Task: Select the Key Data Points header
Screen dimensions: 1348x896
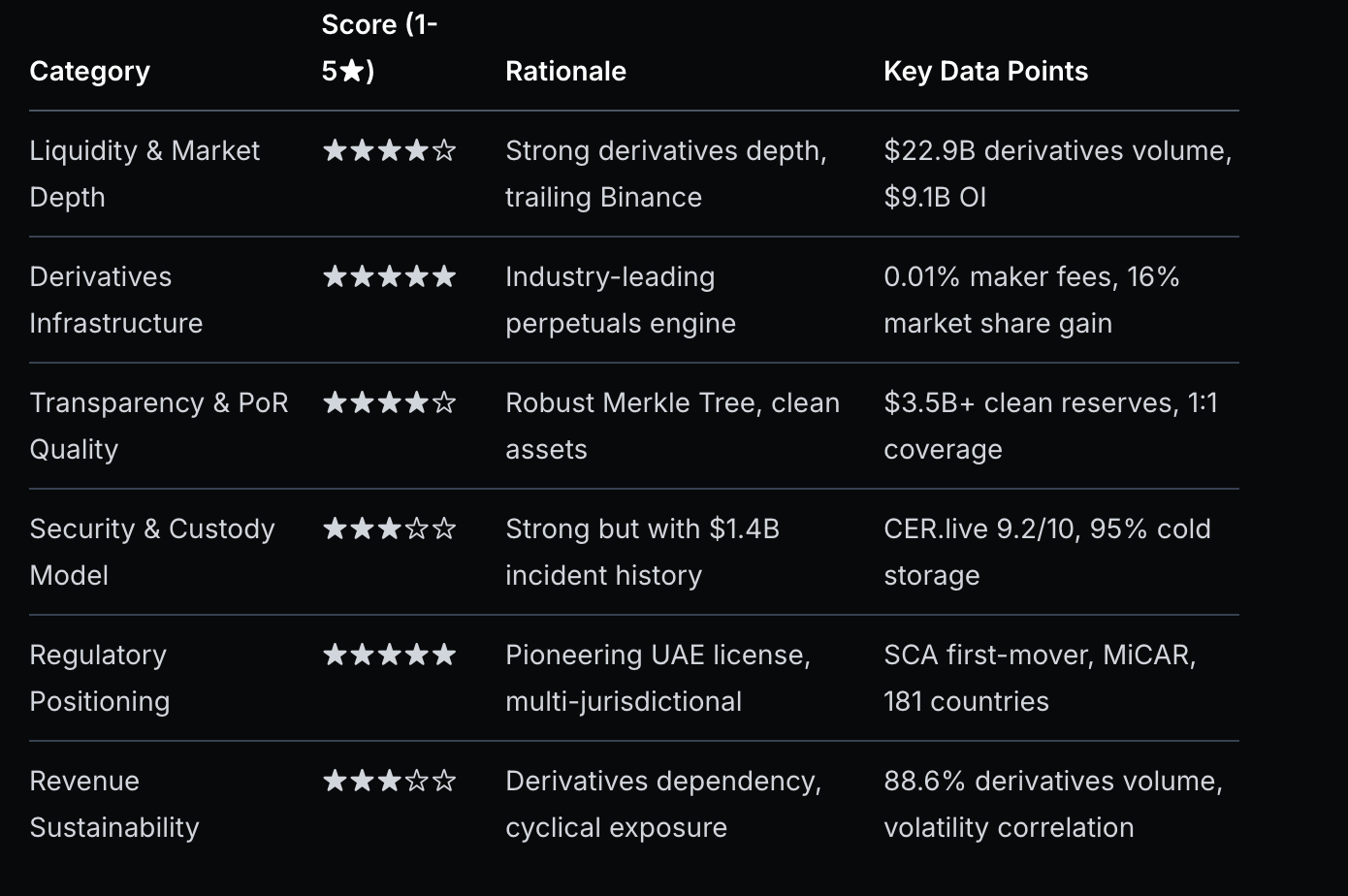Action: [x=985, y=72]
